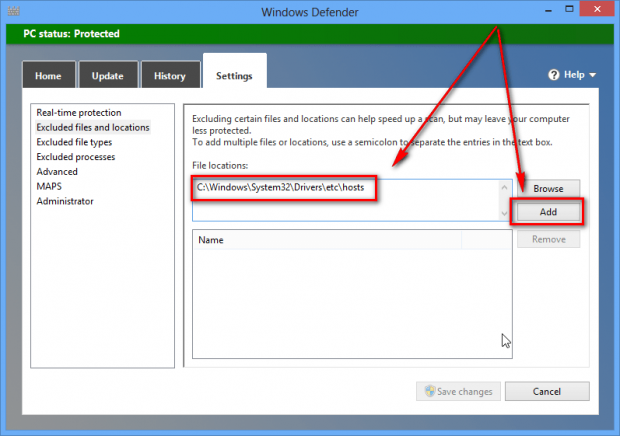Open Excluded file types settings
620x436 pixels.
tap(74, 142)
